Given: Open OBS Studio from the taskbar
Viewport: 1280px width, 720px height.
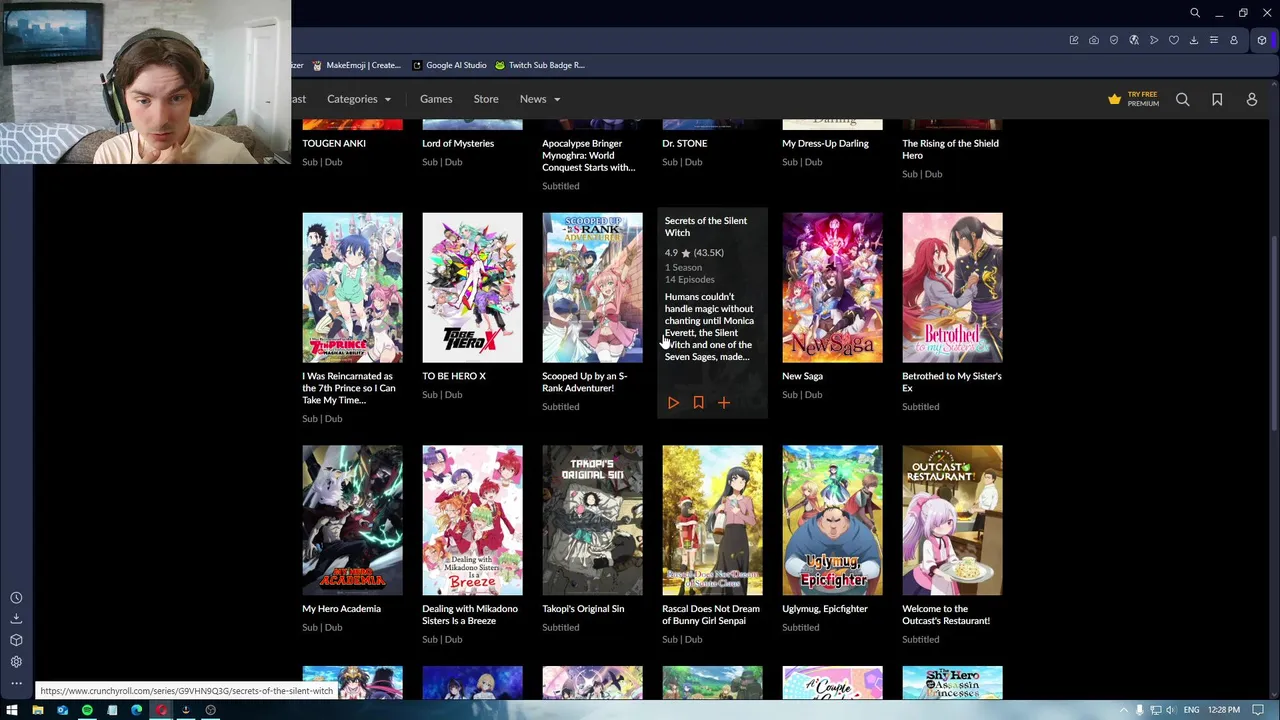Looking at the screenshot, I should (210, 710).
